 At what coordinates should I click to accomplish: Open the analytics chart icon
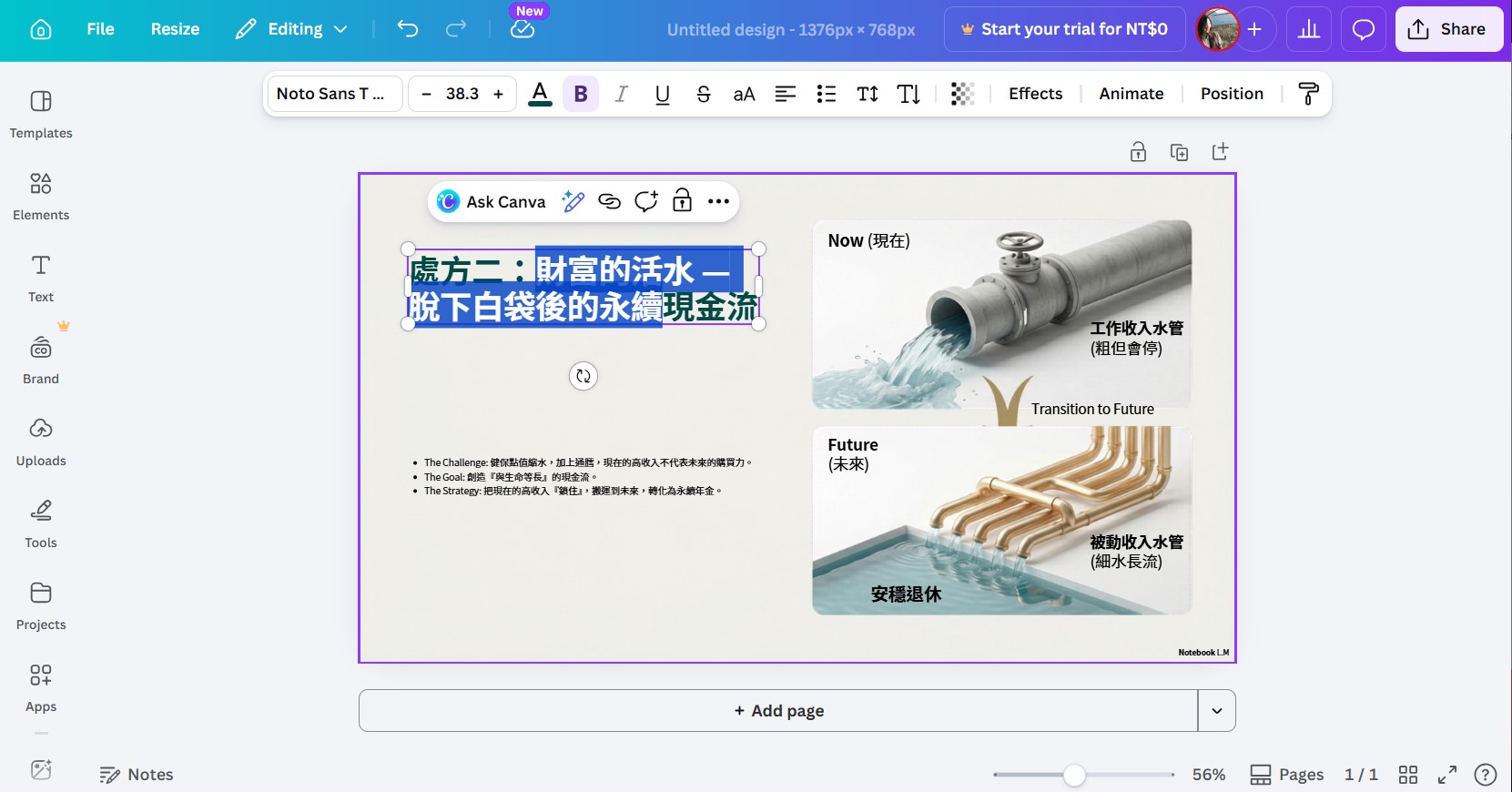pos(1309,29)
